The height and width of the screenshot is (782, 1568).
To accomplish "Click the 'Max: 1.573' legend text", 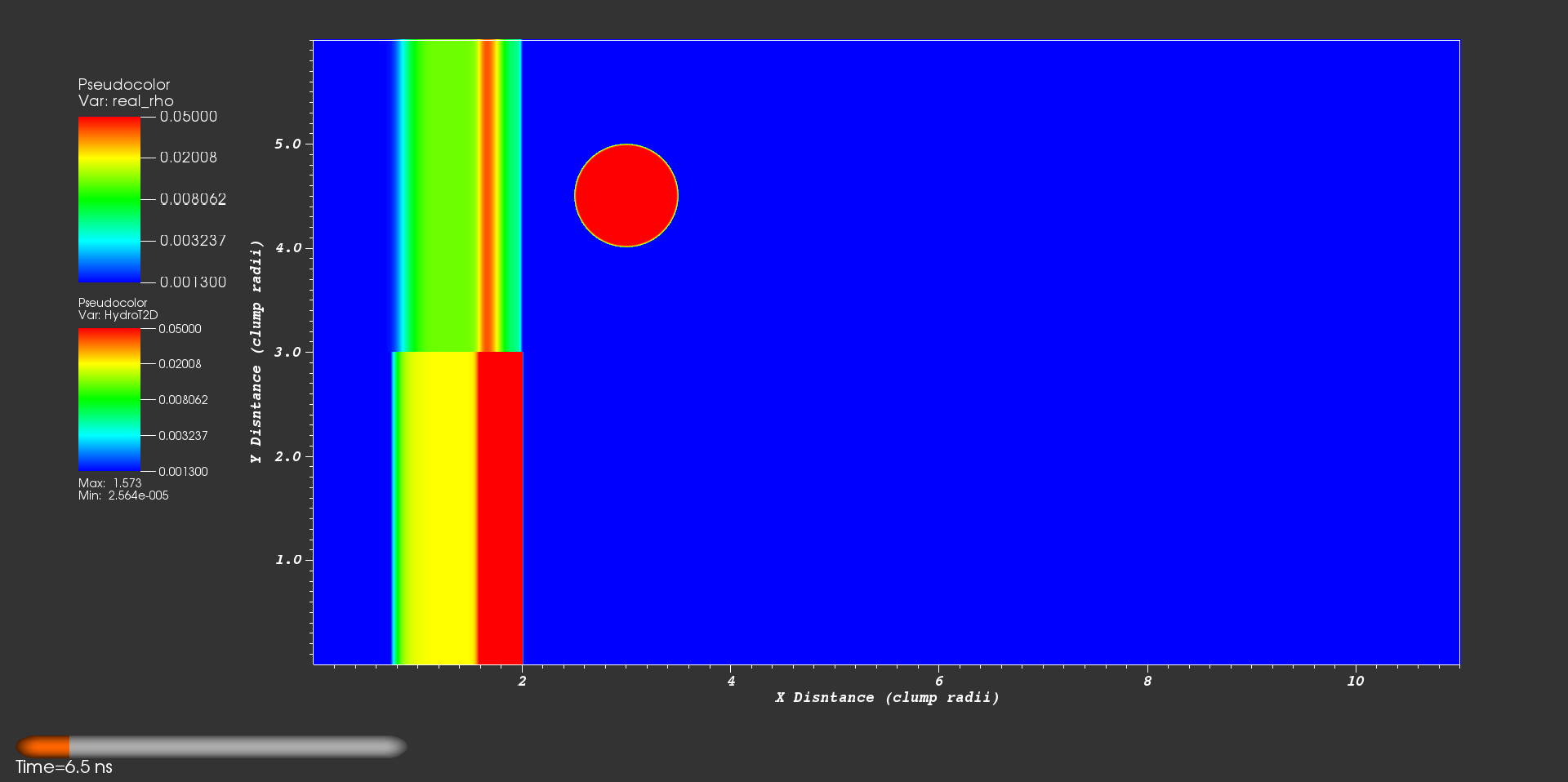I will (x=109, y=483).
